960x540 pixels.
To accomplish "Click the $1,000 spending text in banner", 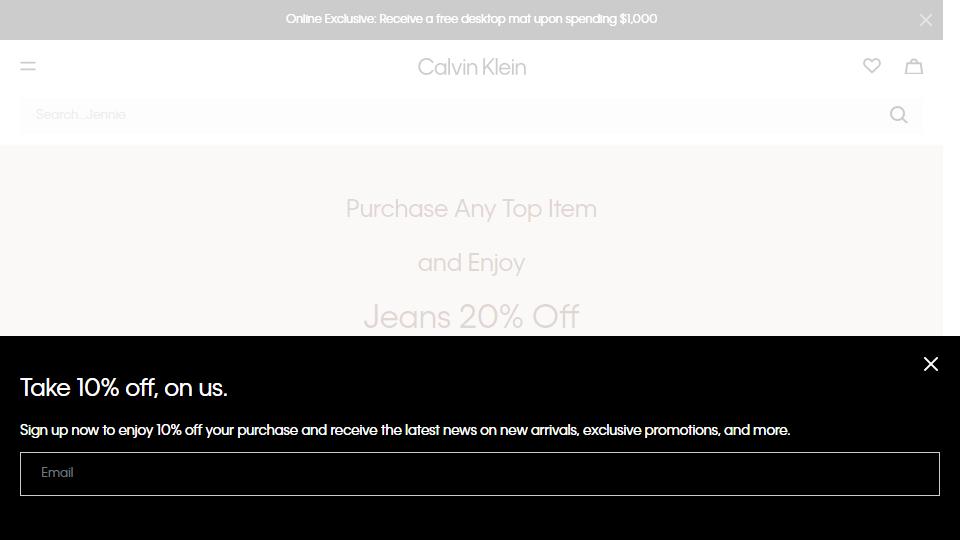I will tap(638, 19).
